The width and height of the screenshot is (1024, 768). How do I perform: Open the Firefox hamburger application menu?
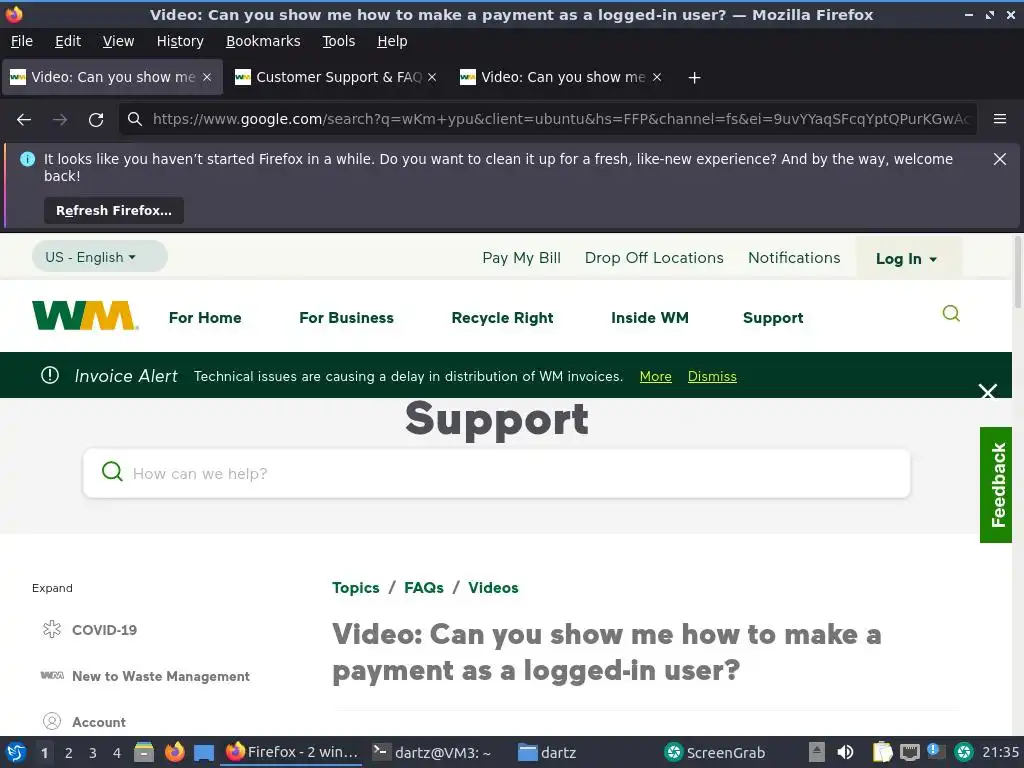click(x=999, y=119)
